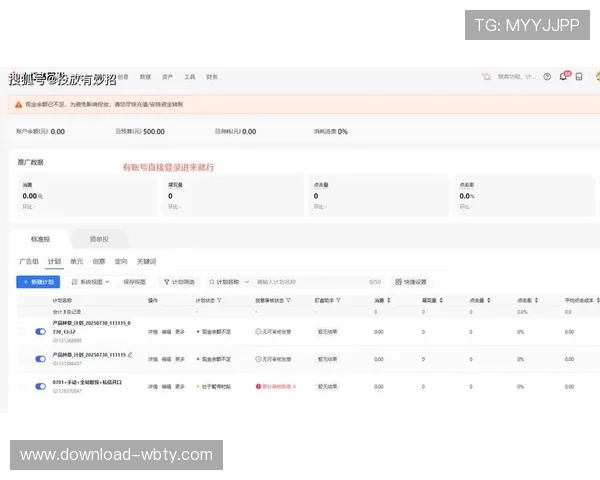Viewport: 600px width, 480px height.
Task: Expand 更多 actions for plan 0730_13:32
Action: click(180, 332)
